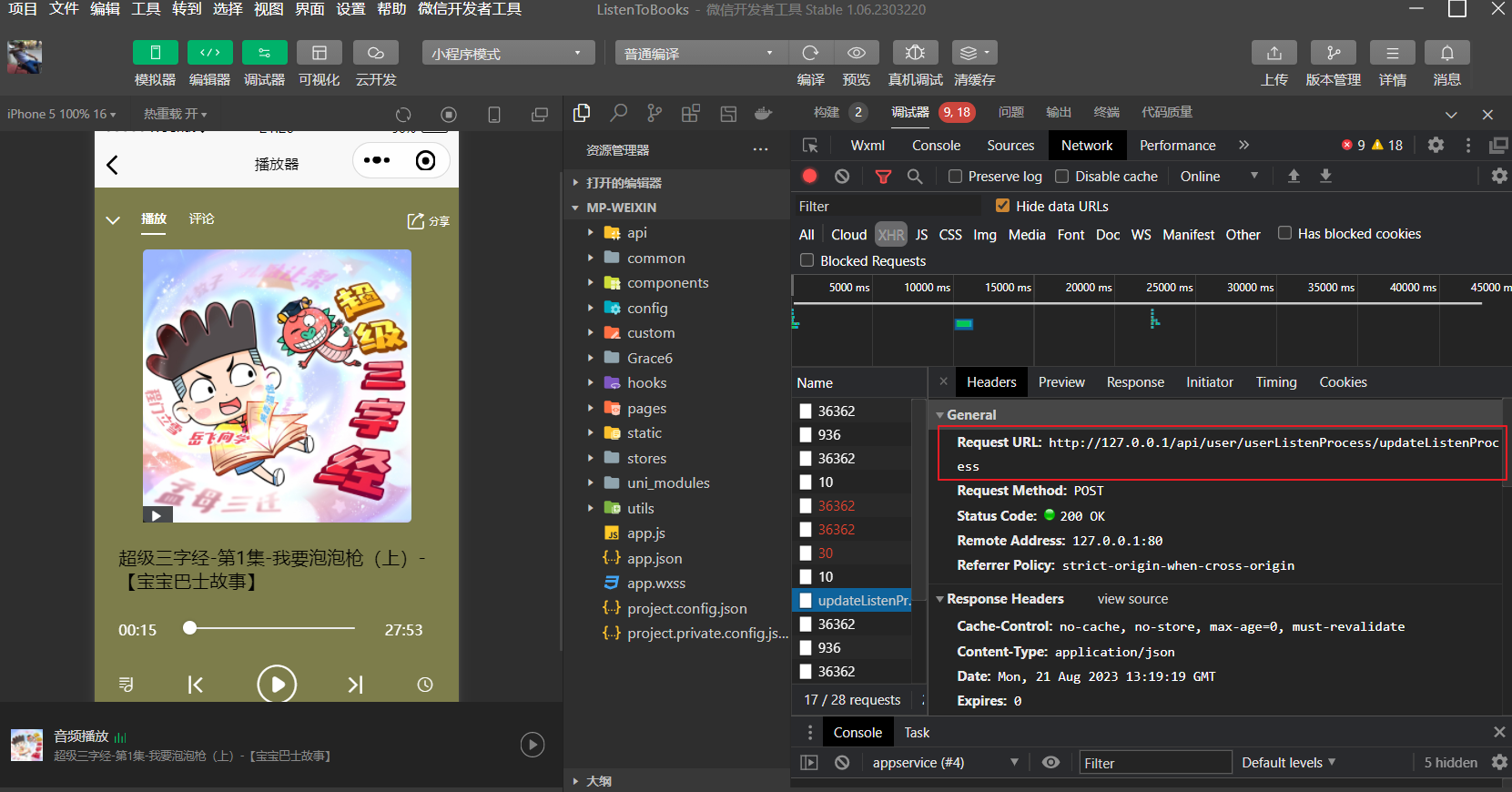The width and height of the screenshot is (1512, 792).
Task: Refresh the simulator
Action: pos(403,115)
